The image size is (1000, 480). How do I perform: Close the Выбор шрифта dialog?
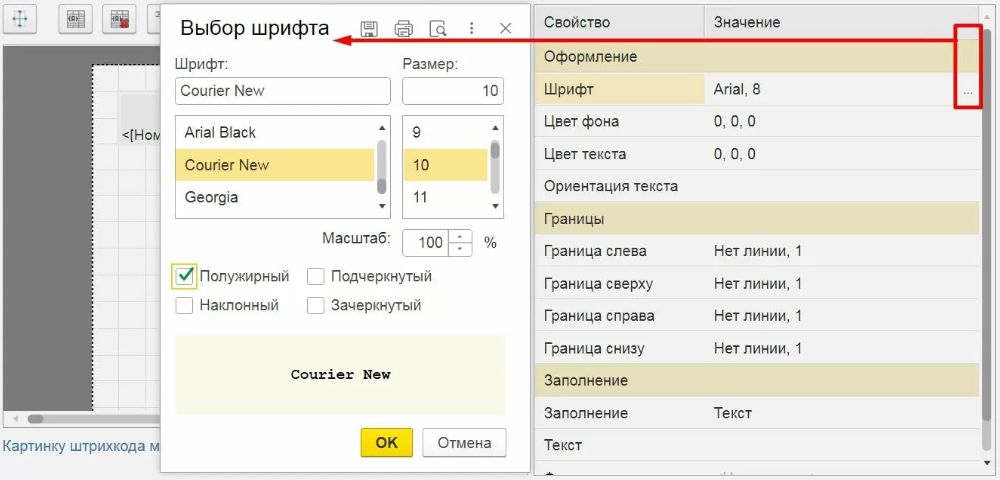[x=506, y=29]
